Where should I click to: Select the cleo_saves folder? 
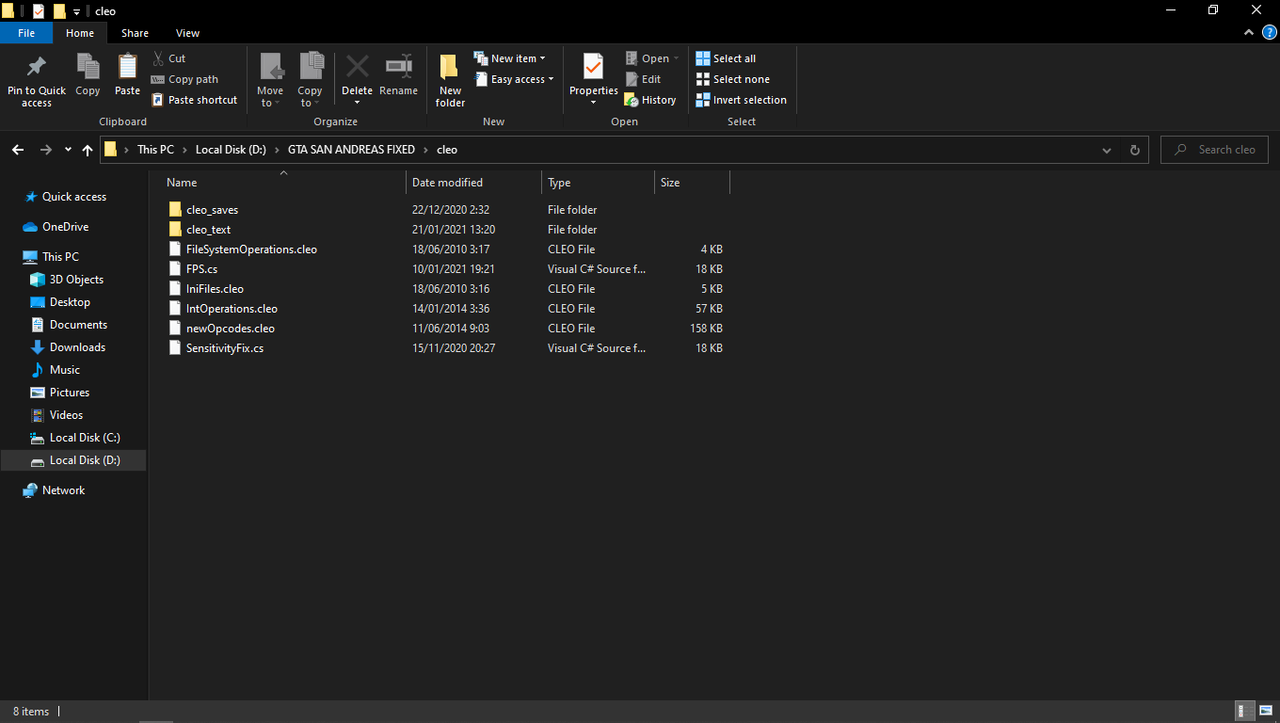(x=212, y=210)
